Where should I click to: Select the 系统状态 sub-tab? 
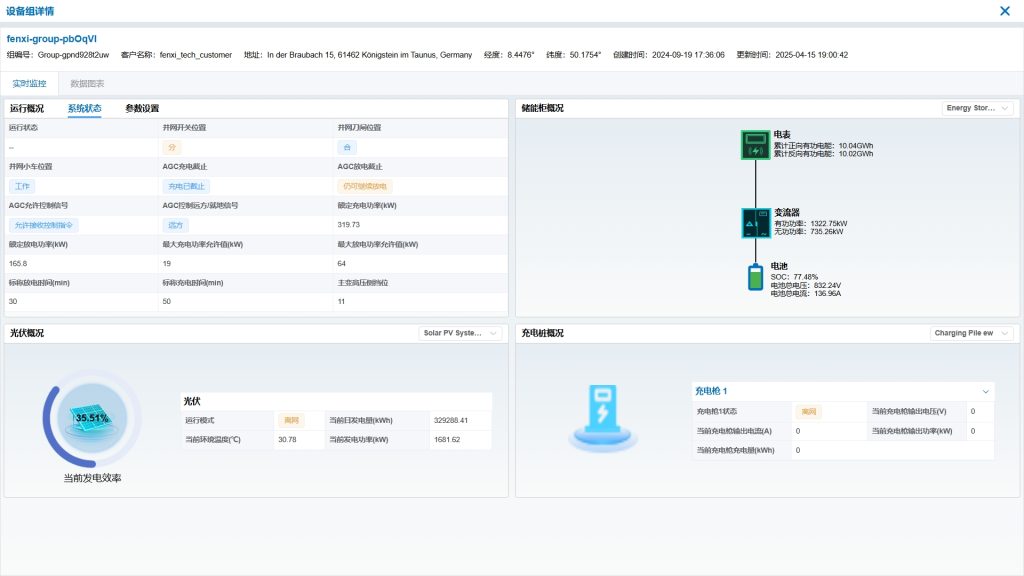(x=84, y=108)
